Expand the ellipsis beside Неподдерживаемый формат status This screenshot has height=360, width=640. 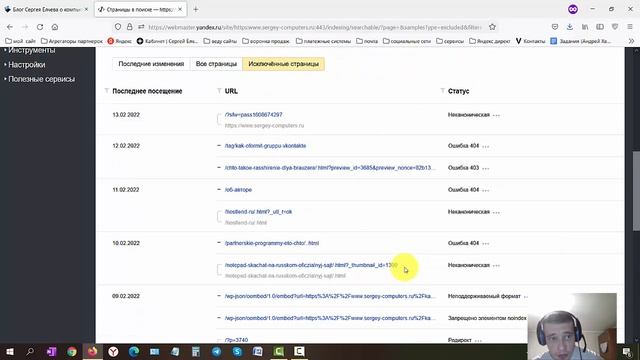point(526,296)
